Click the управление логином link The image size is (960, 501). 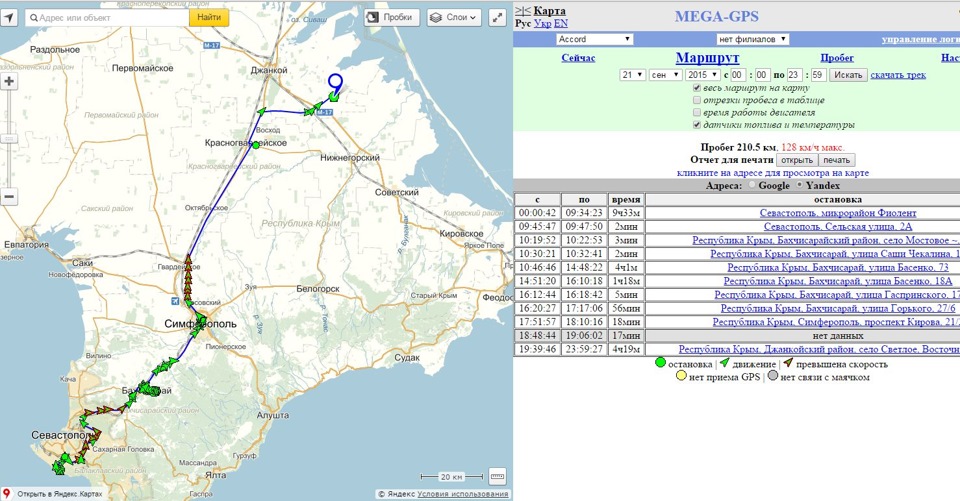point(921,39)
